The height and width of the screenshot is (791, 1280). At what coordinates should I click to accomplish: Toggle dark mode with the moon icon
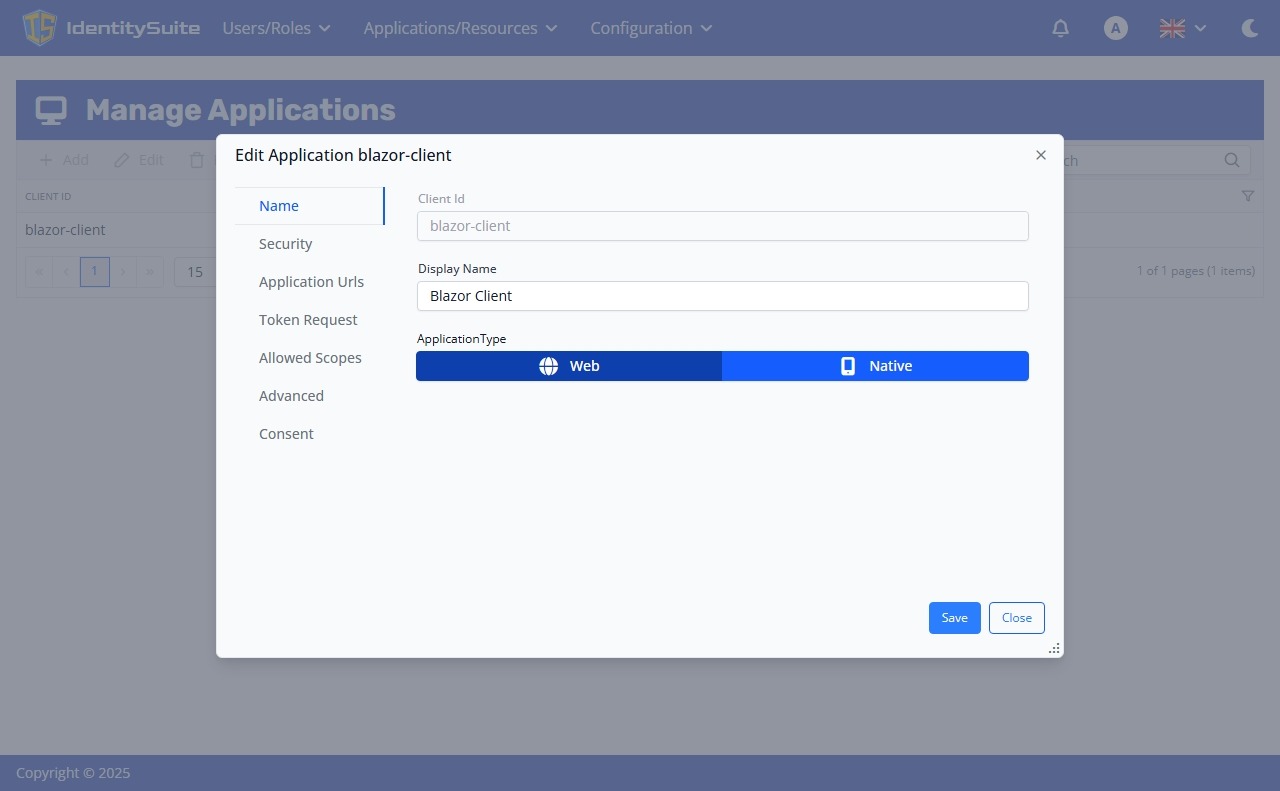[1250, 28]
